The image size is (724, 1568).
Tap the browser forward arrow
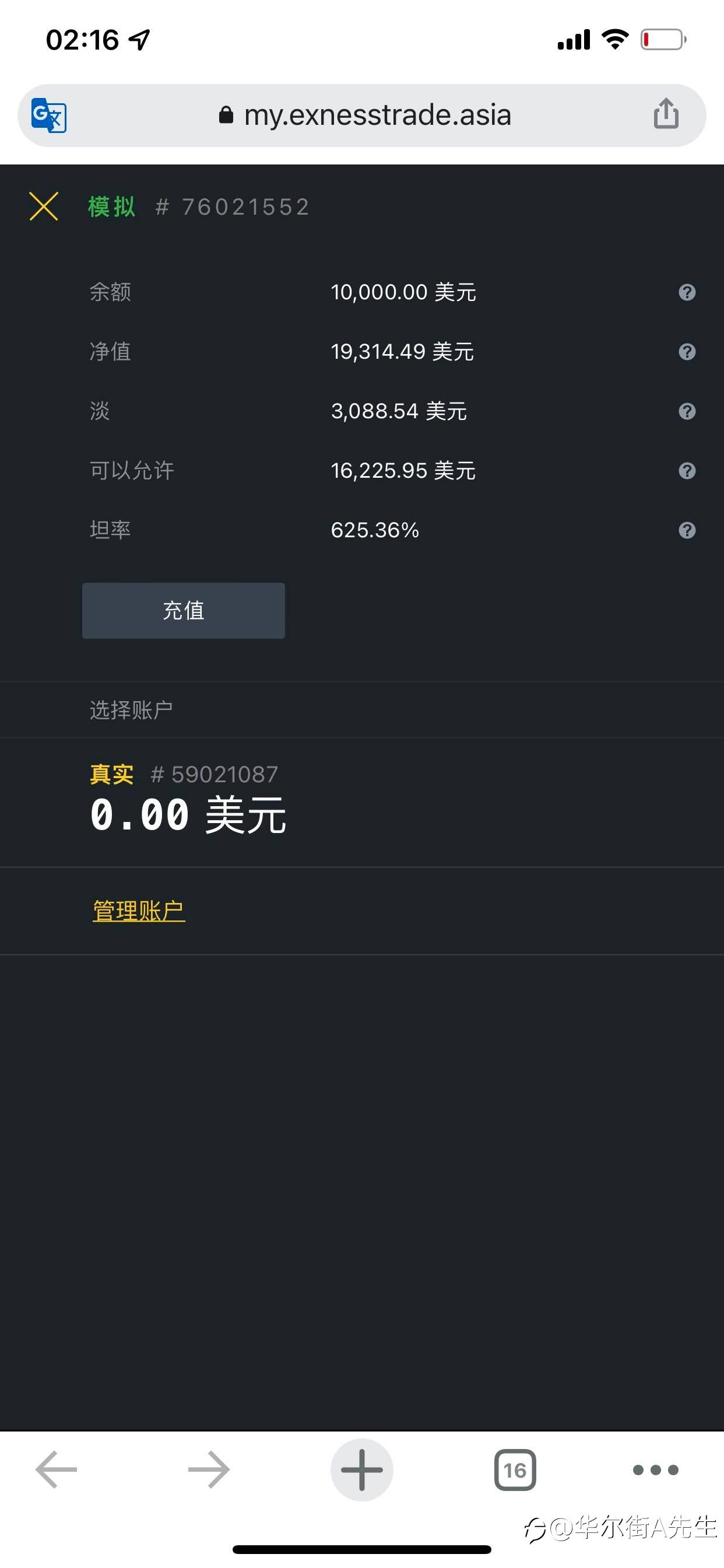(x=209, y=1469)
